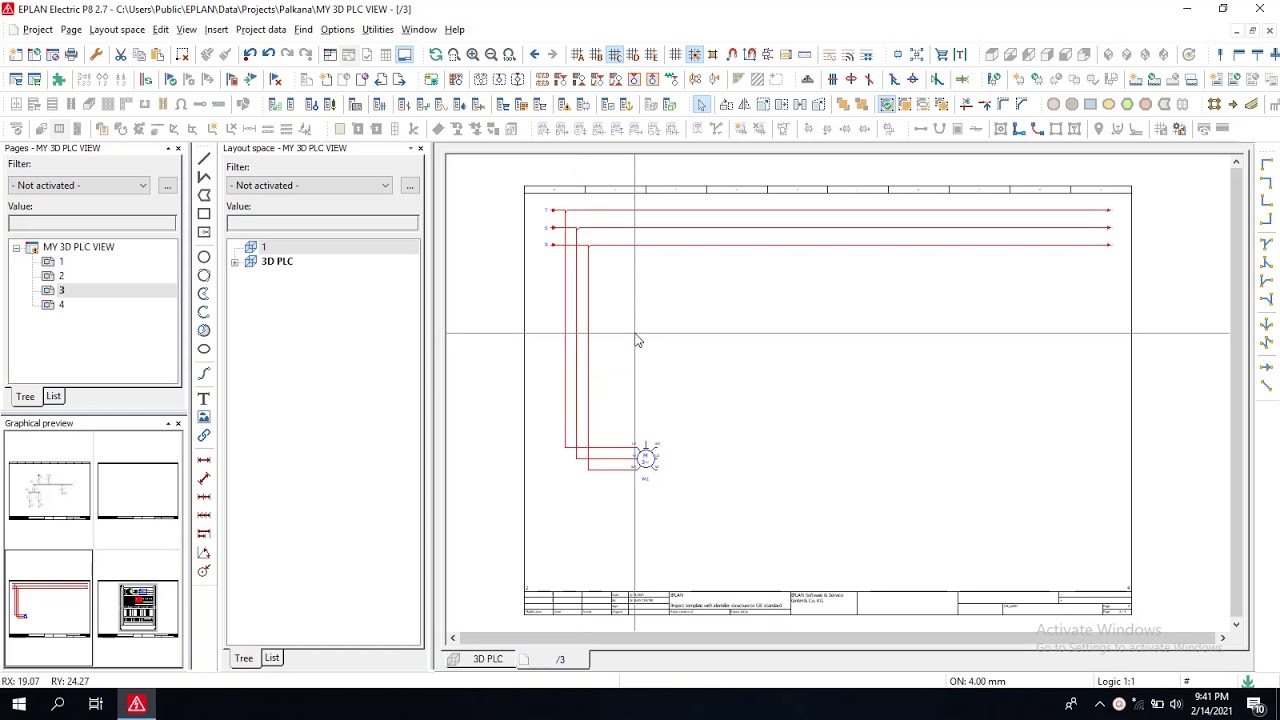
Task: Select the Insert image tool
Action: [204, 416]
